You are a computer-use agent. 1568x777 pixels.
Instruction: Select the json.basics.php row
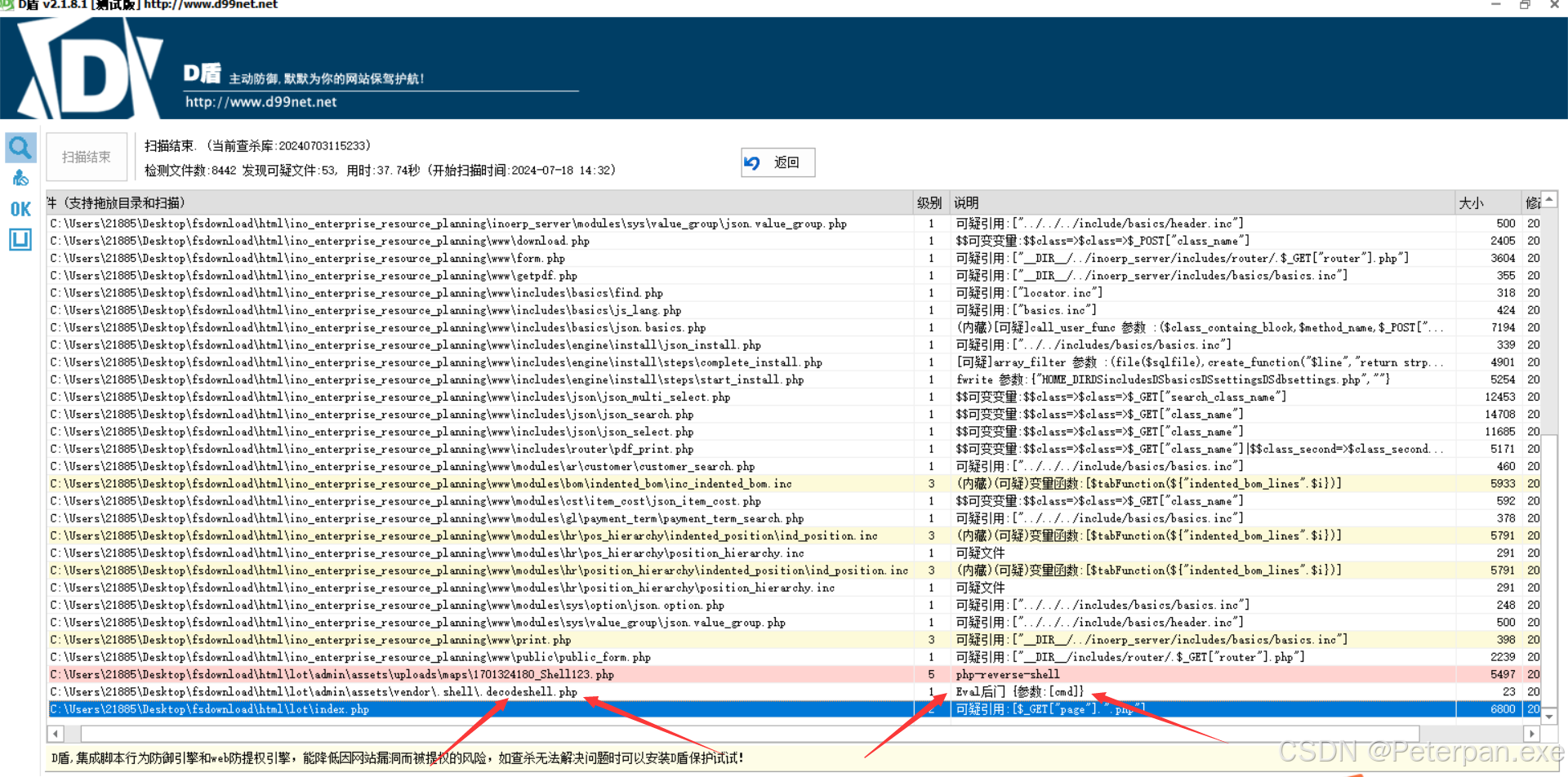(793, 327)
